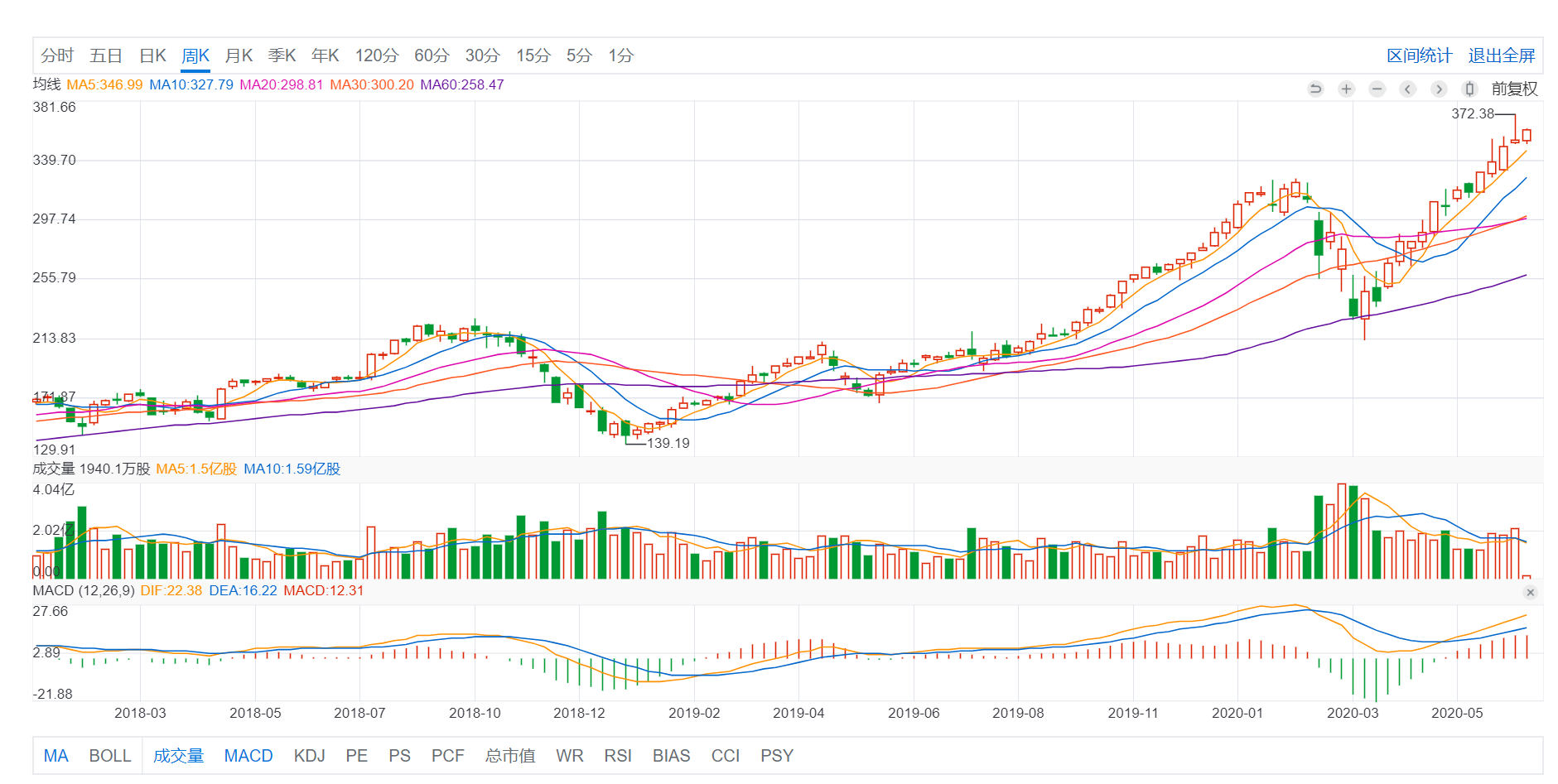Close the MACD indicator panel
The image size is (1558, 784).
1530,592
